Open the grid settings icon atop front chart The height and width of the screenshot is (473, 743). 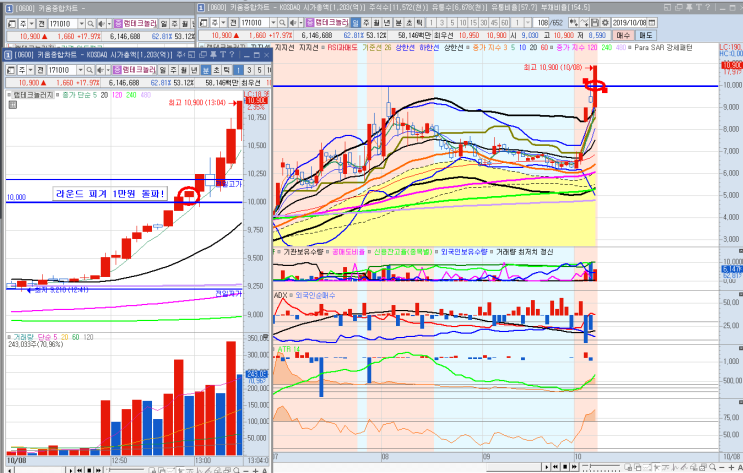[x=13, y=104]
